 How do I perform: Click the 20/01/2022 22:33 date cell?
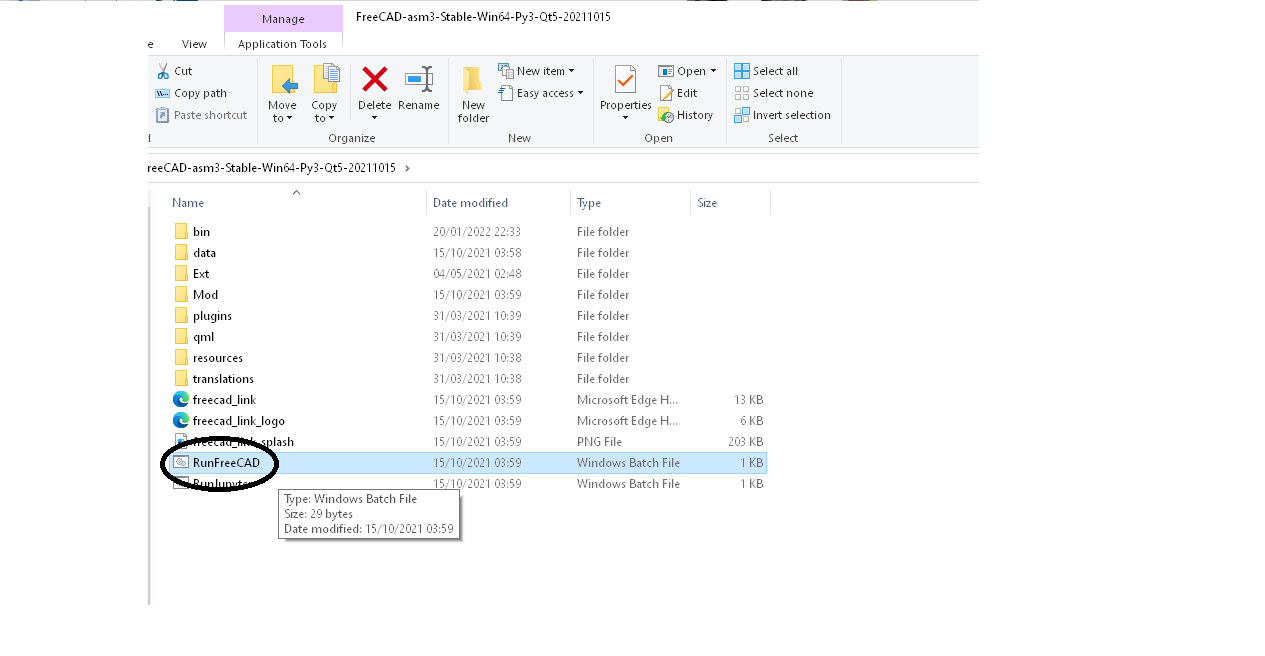(x=477, y=232)
